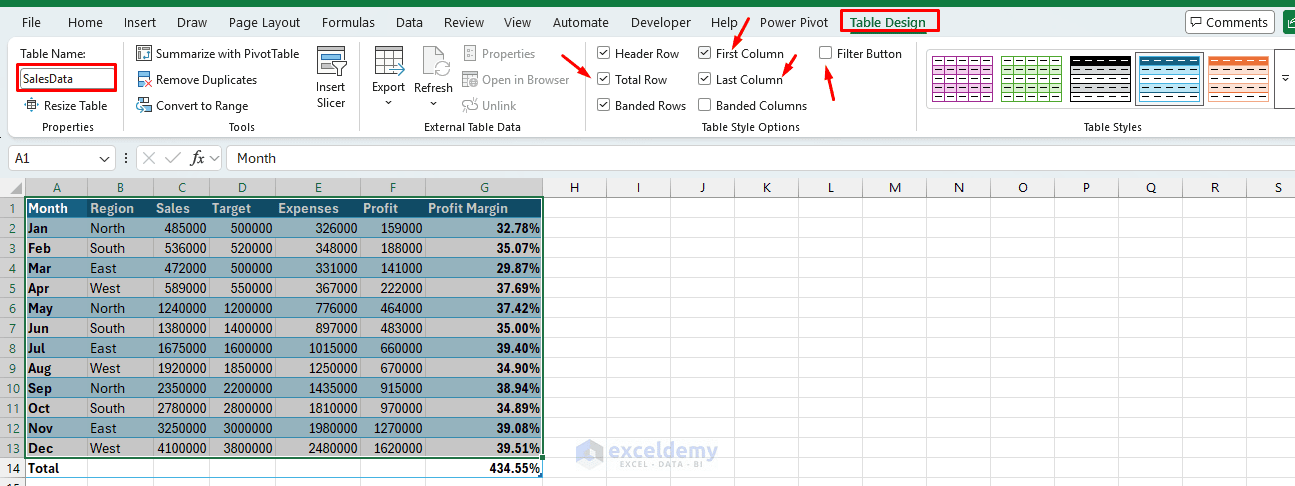This screenshot has height=486, width=1295.
Task: Enable the Banded Columns checkbox
Action: (705, 106)
